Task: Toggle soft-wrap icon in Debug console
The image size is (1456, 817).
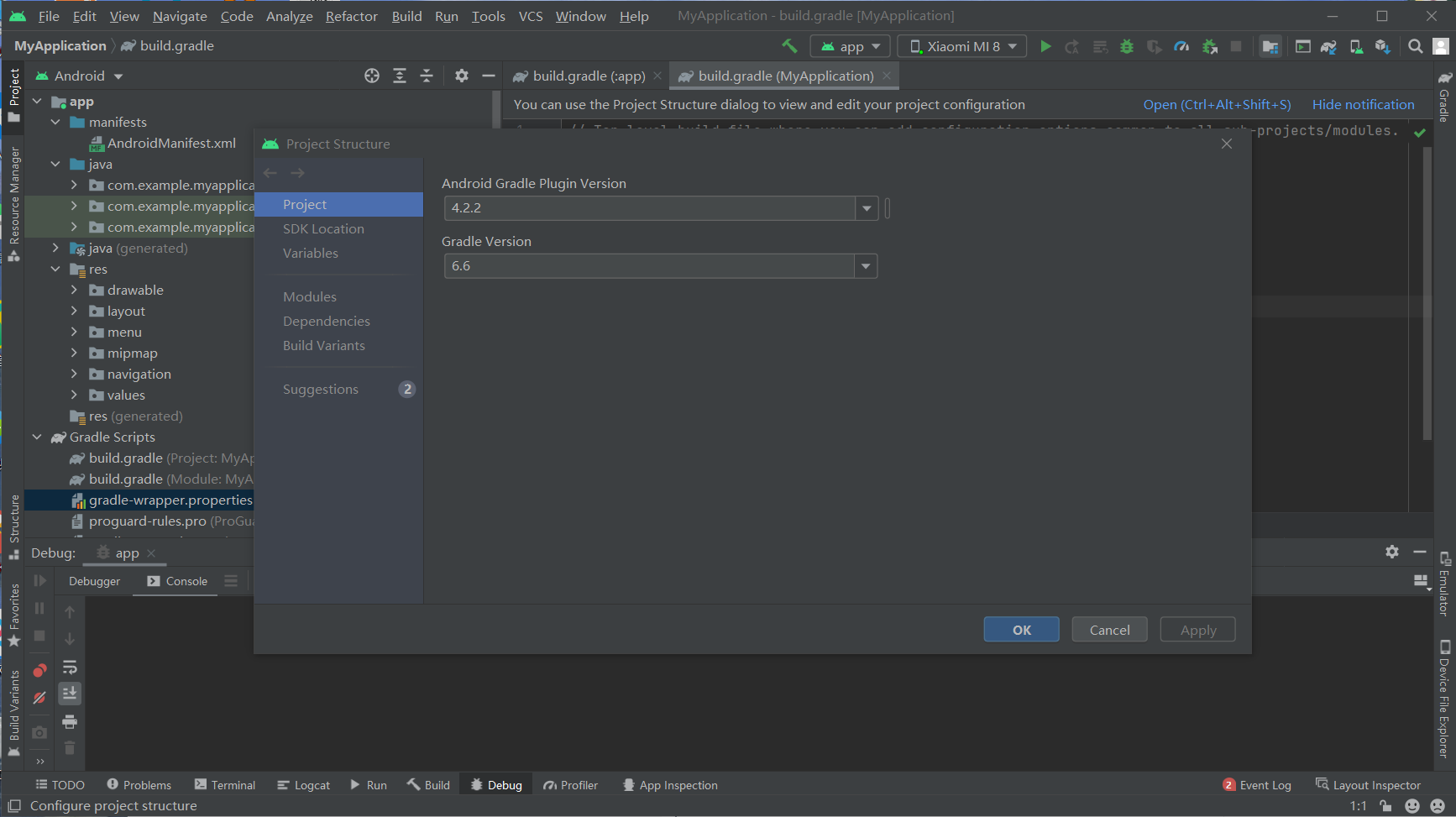Action: (x=70, y=668)
